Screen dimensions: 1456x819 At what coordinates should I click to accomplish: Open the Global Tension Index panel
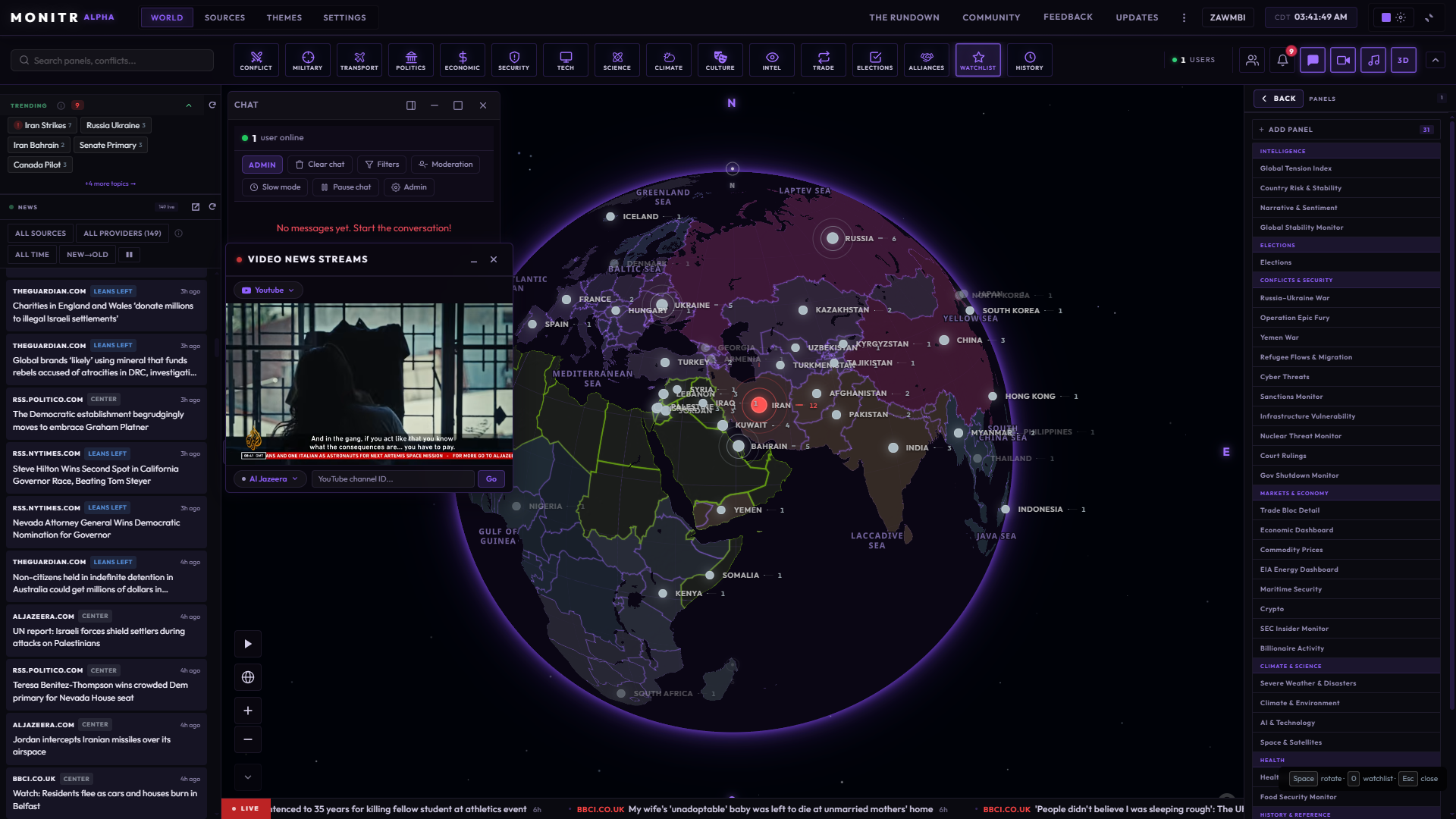coord(1346,168)
